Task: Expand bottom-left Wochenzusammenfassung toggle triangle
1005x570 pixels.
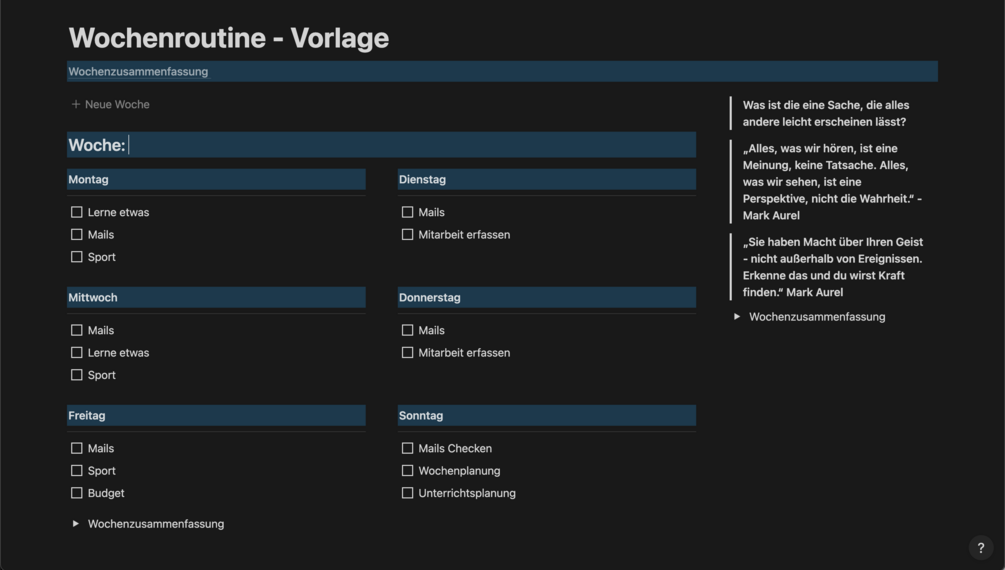Action: (x=76, y=524)
